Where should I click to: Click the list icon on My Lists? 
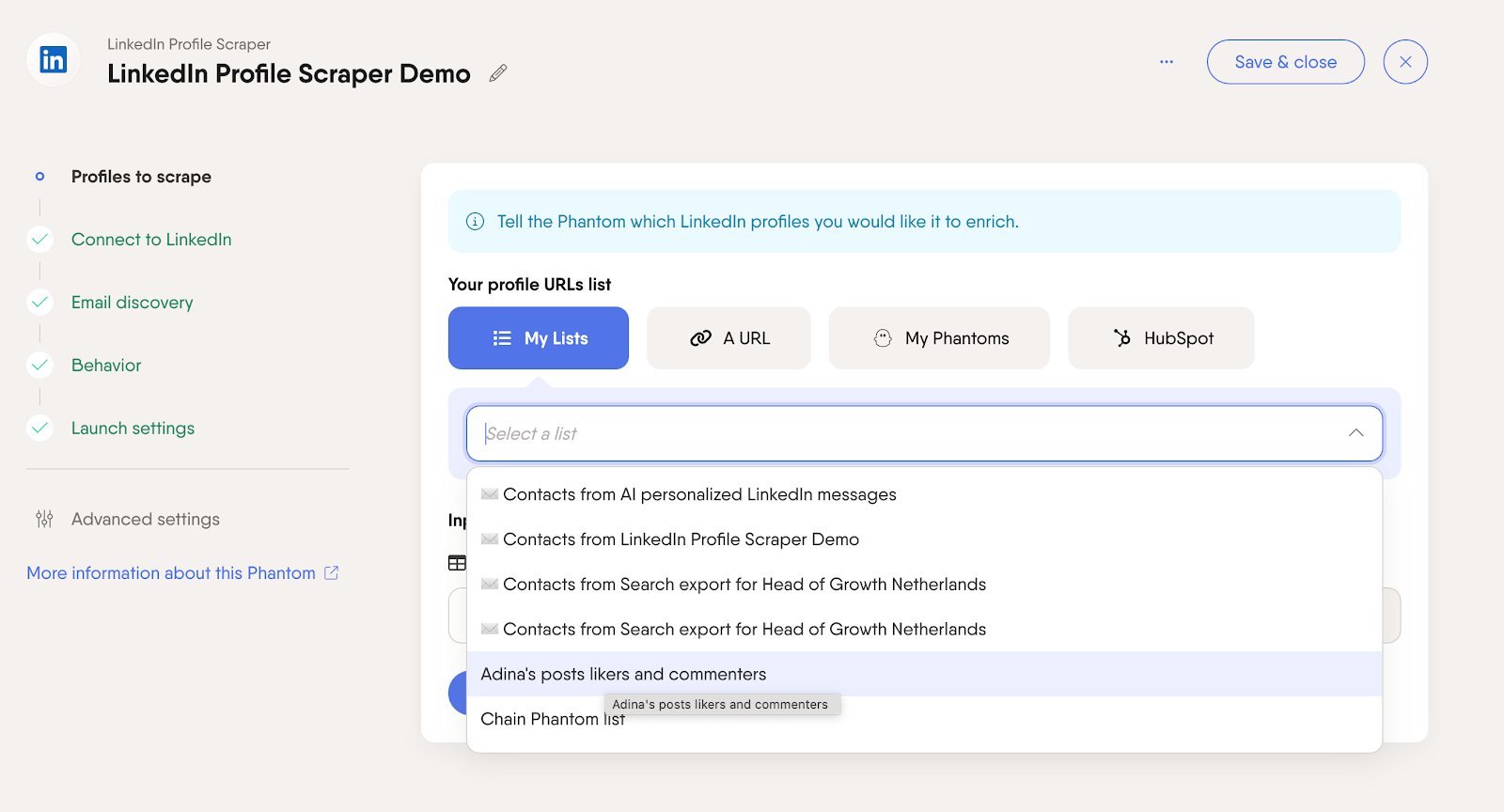503,338
